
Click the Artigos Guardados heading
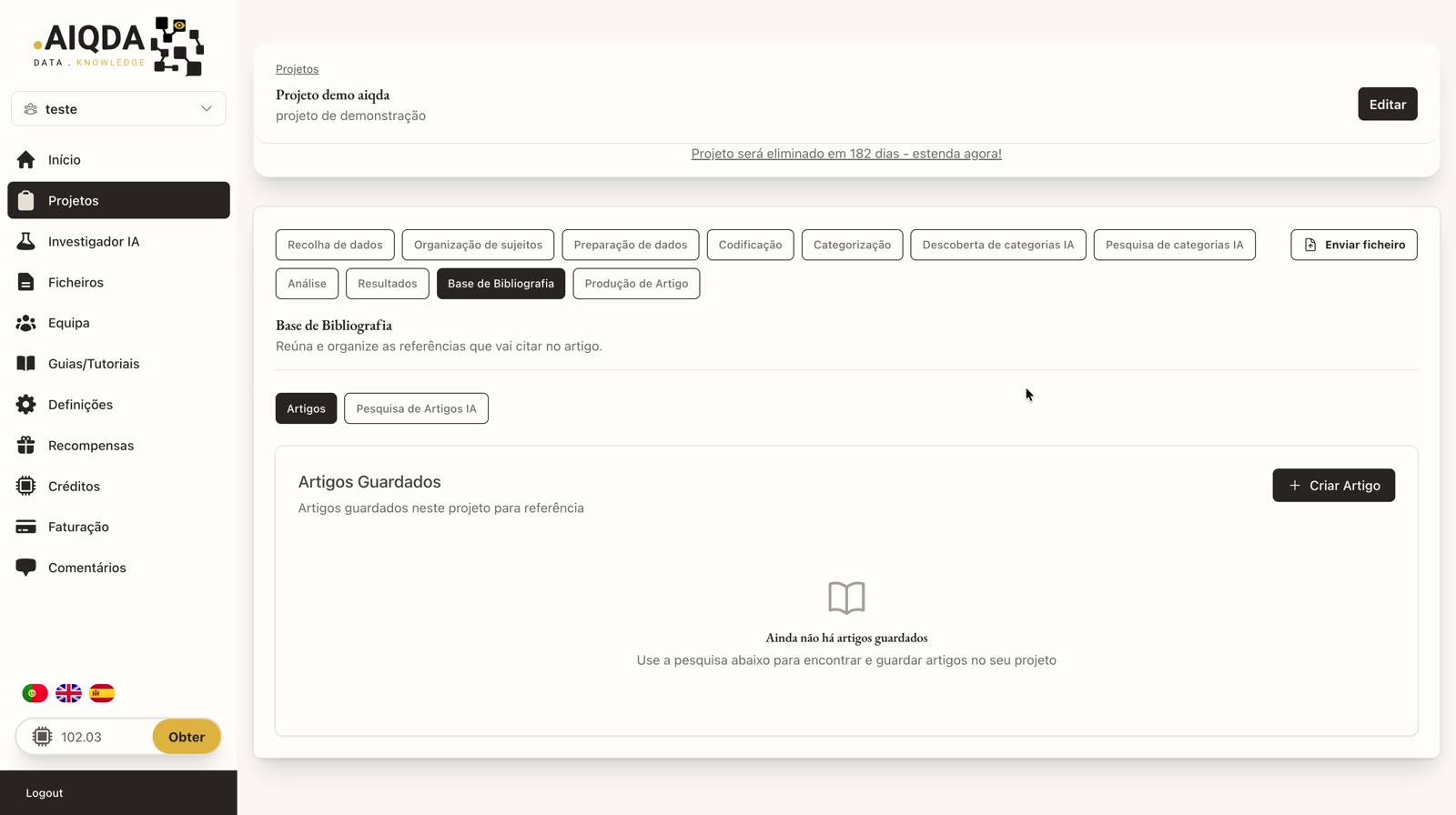tap(369, 482)
